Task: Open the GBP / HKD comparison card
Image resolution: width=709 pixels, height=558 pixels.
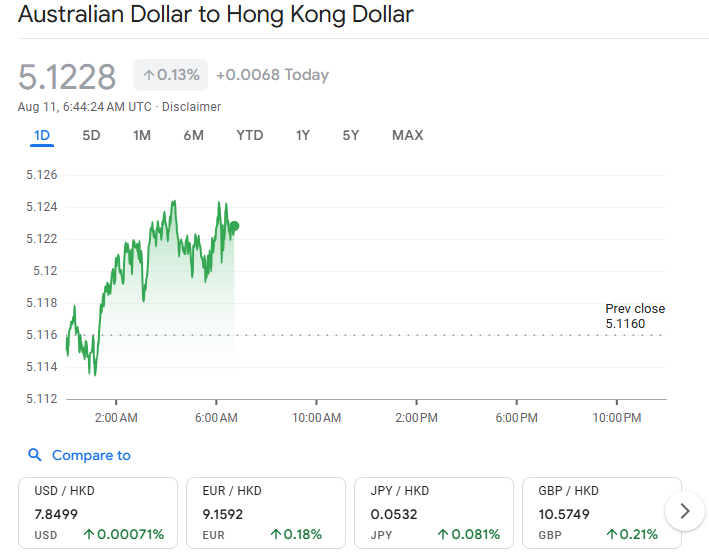Action: 601,512
